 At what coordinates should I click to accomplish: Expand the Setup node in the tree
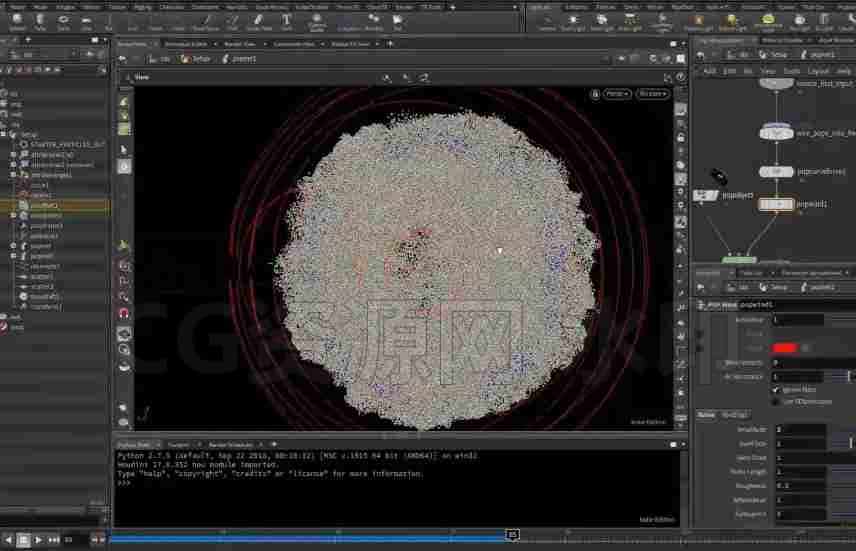click(4, 134)
